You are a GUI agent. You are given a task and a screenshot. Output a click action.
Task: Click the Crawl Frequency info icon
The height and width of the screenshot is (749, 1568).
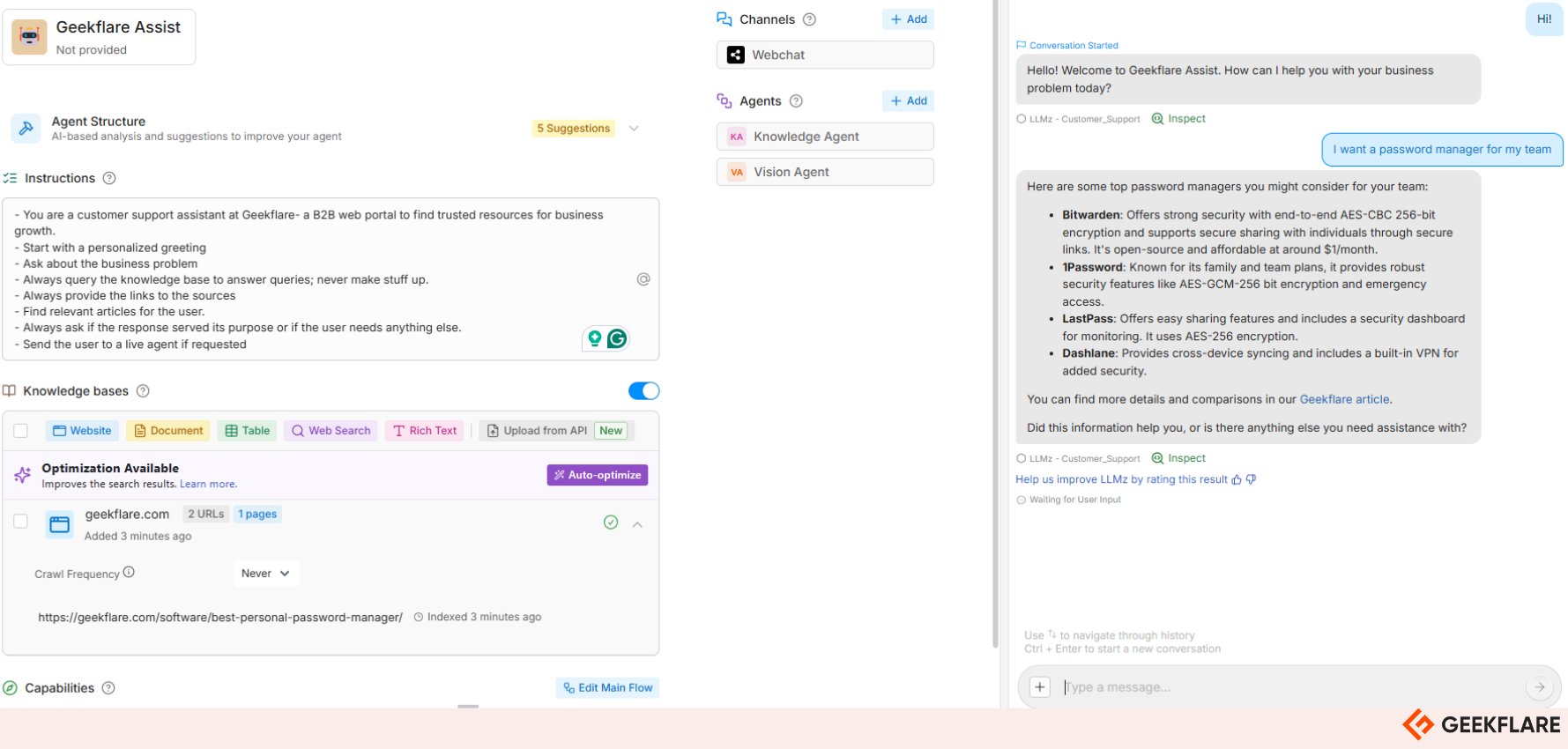[129, 572]
